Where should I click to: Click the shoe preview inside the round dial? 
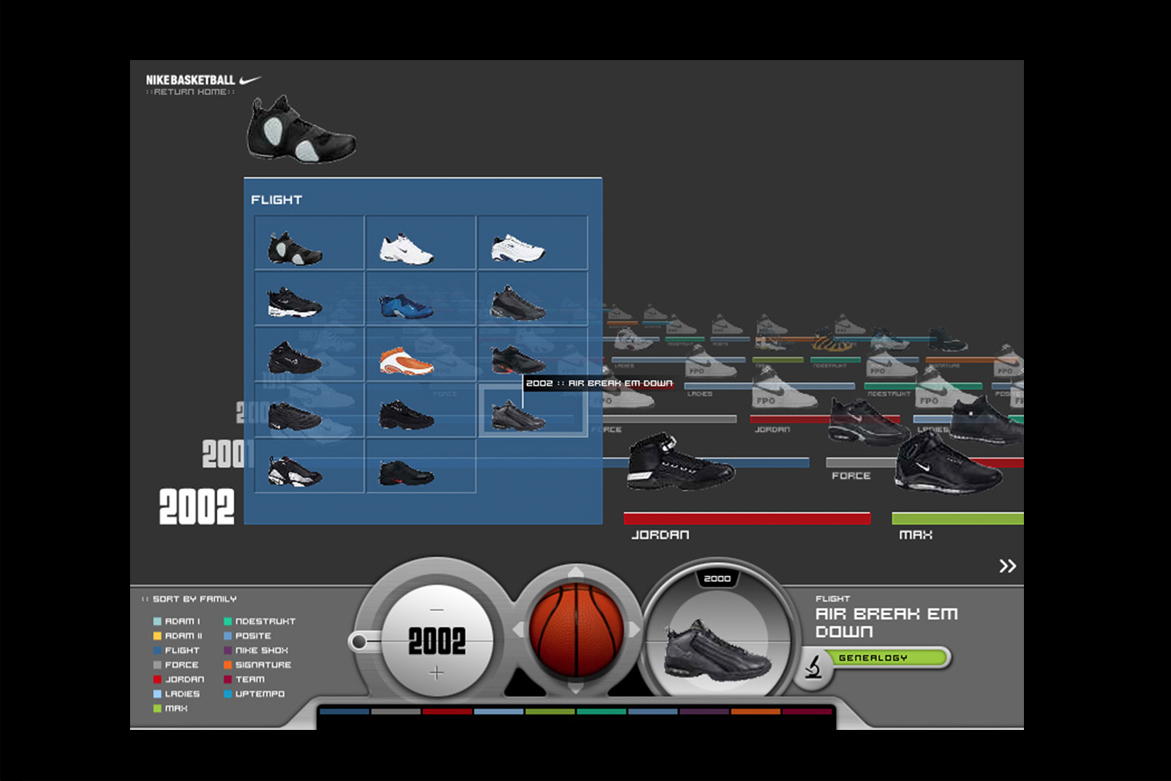point(716,651)
